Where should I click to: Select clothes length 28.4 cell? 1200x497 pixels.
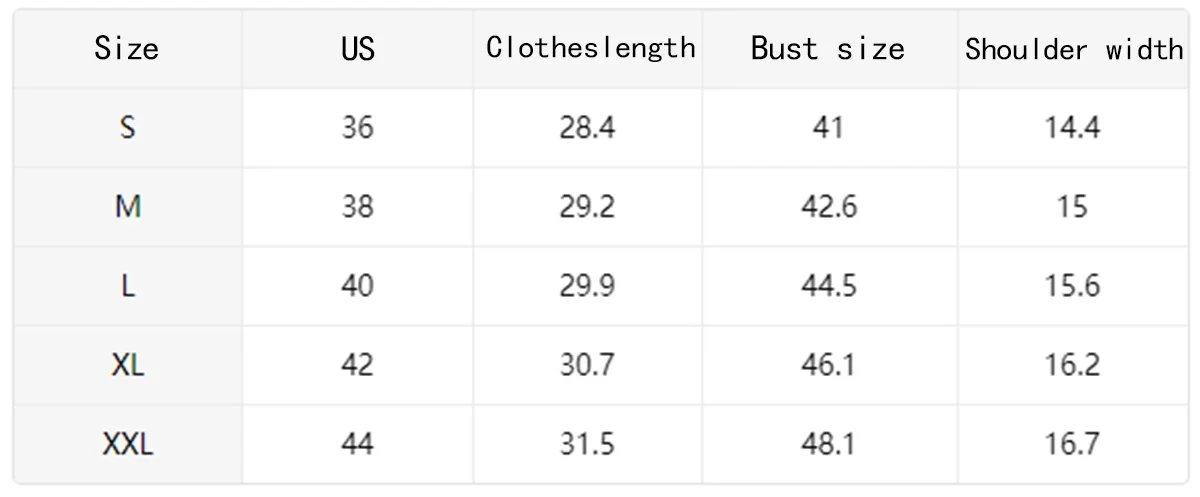588,127
